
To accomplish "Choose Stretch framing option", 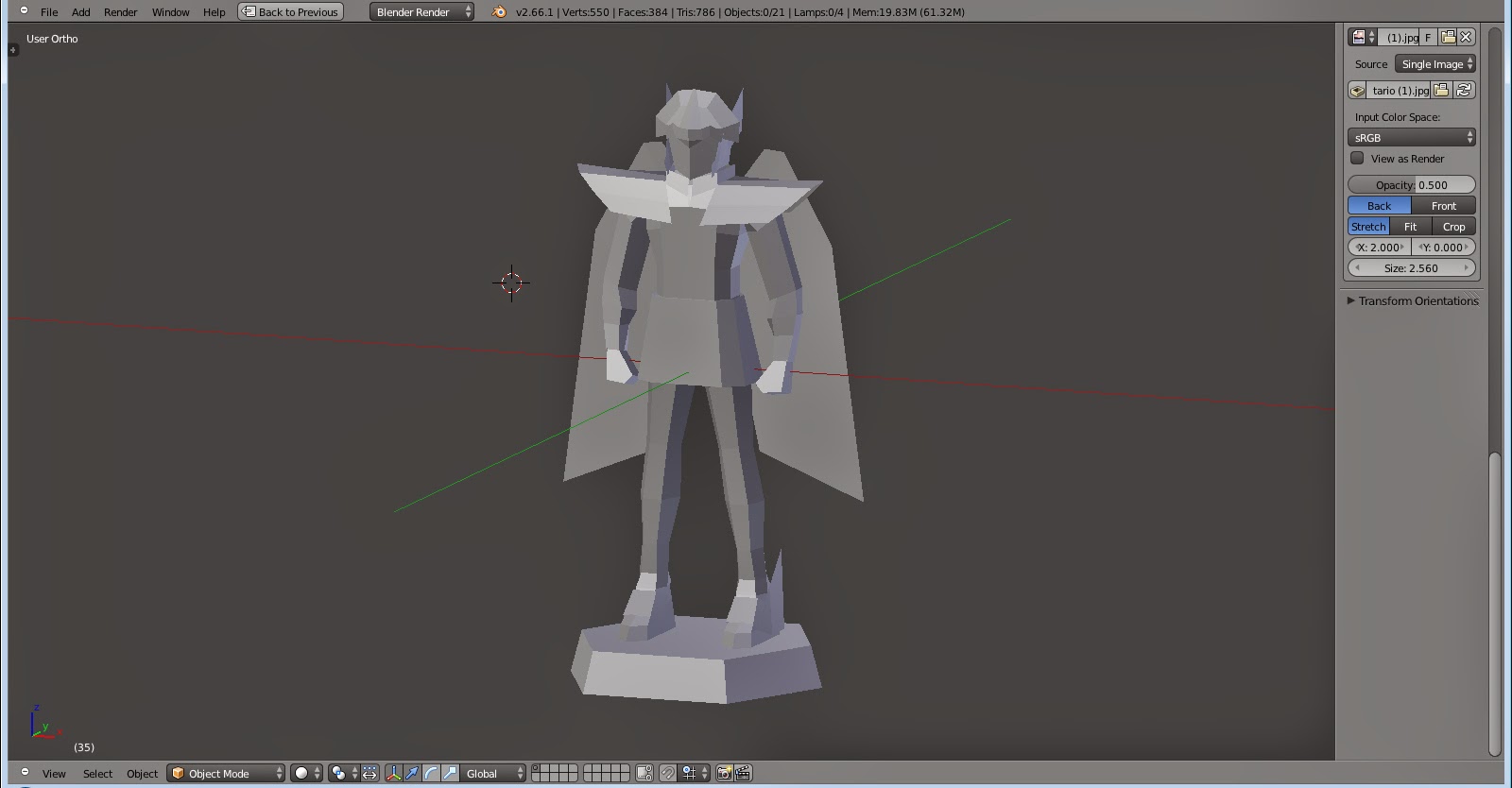I will click(1368, 227).
